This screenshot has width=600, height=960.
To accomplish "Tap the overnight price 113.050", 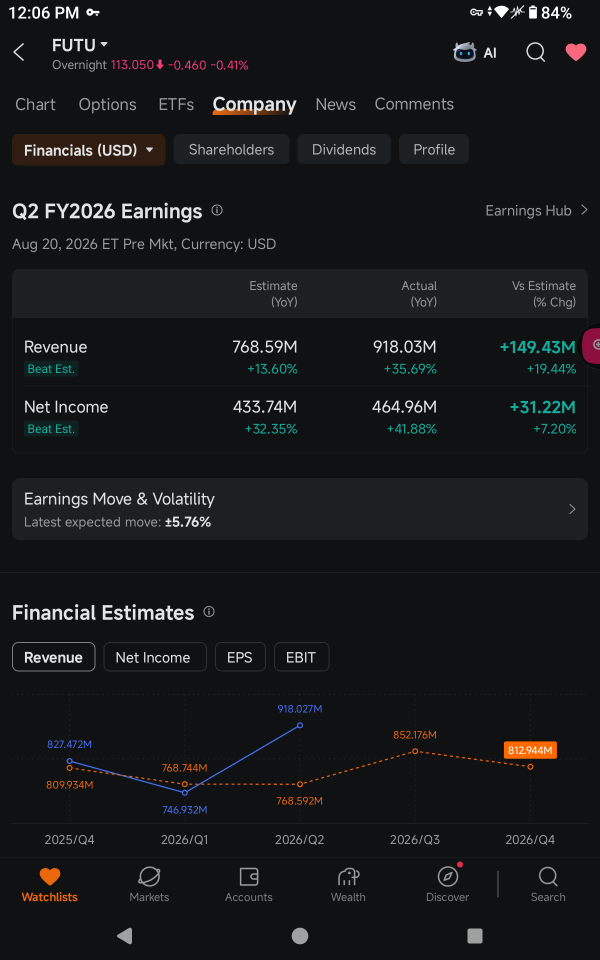I will click(132, 65).
